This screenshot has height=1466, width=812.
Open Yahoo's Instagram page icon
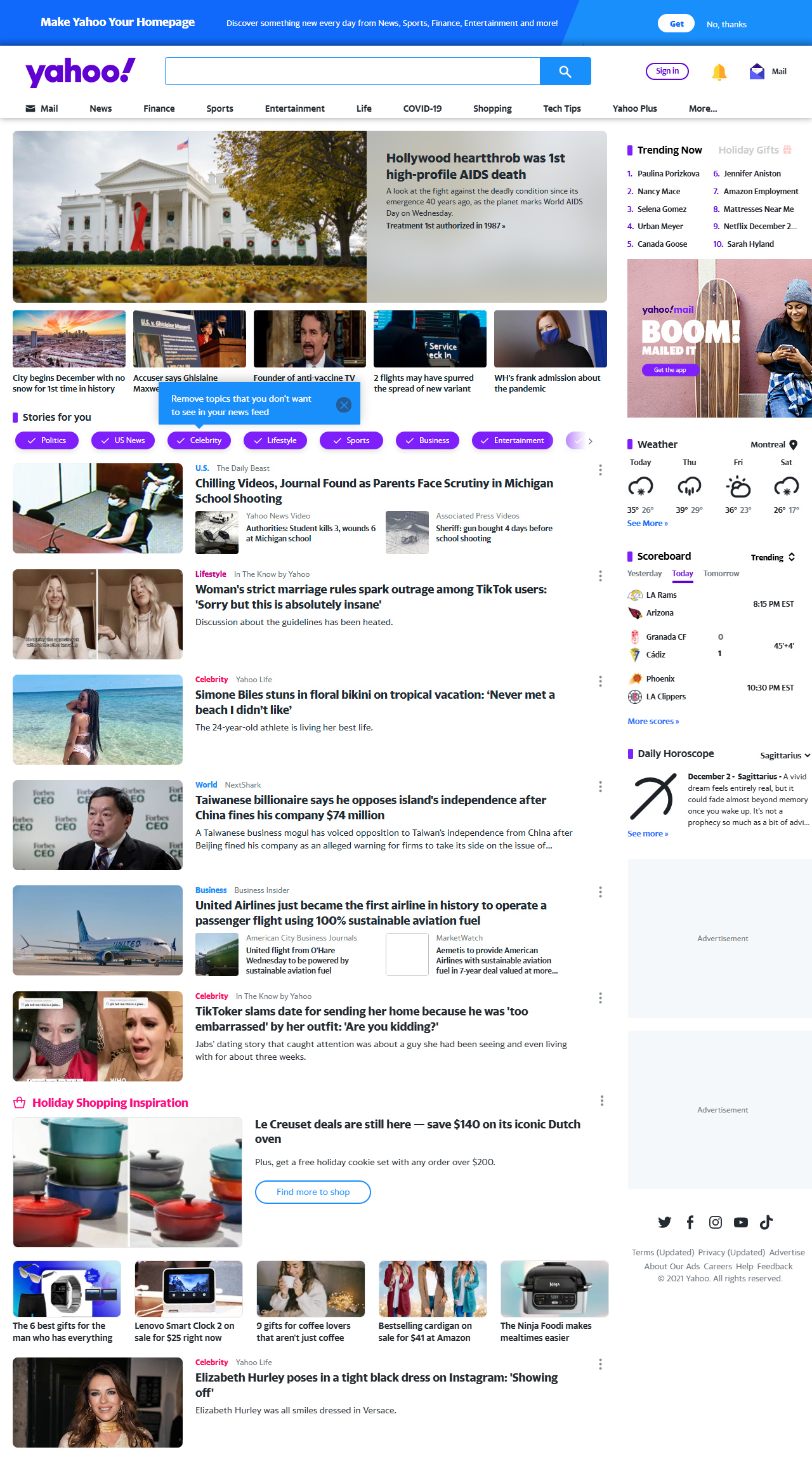pyautogui.click(x=716, y=1222)
